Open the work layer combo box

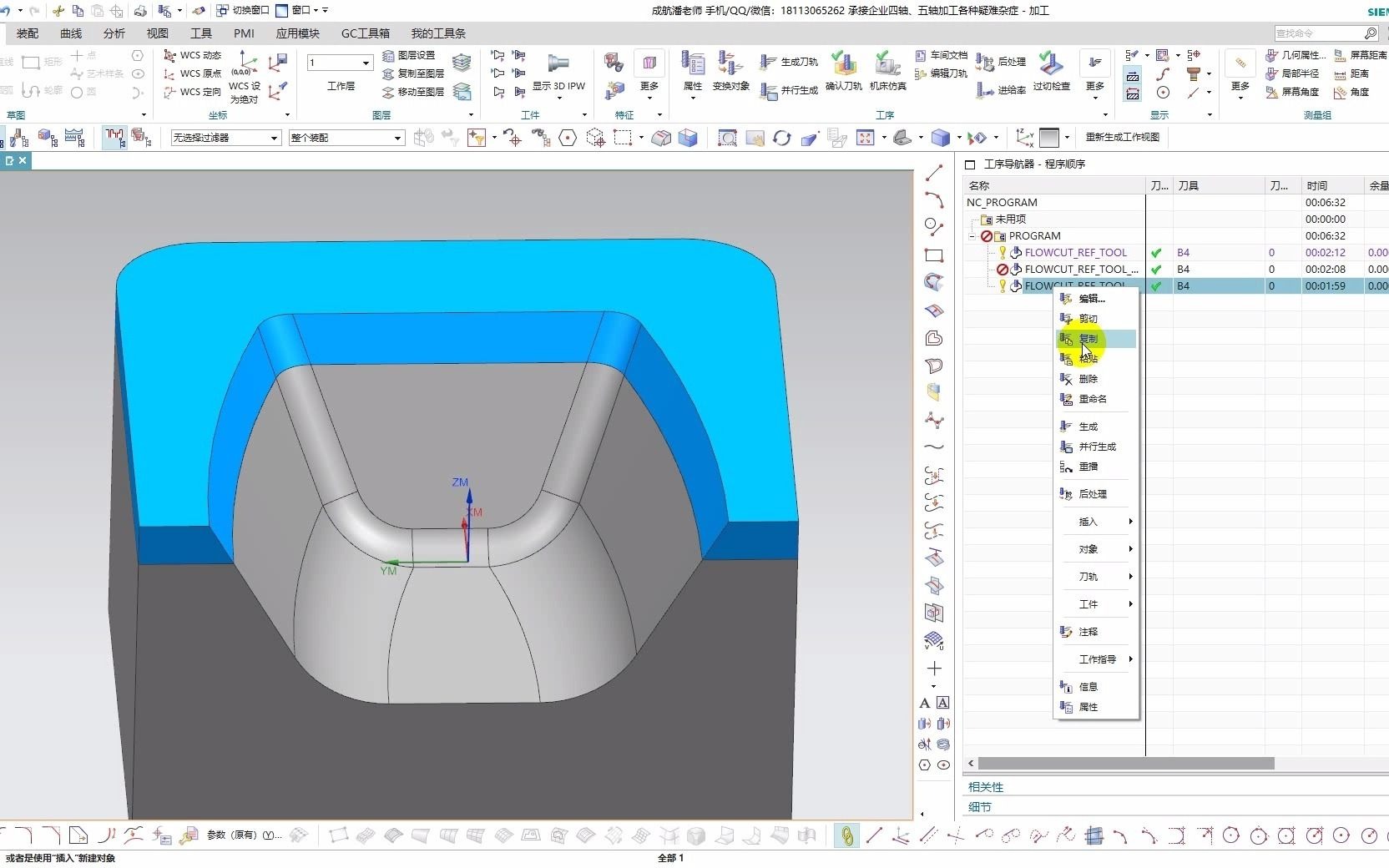click(x=340, y=63)
